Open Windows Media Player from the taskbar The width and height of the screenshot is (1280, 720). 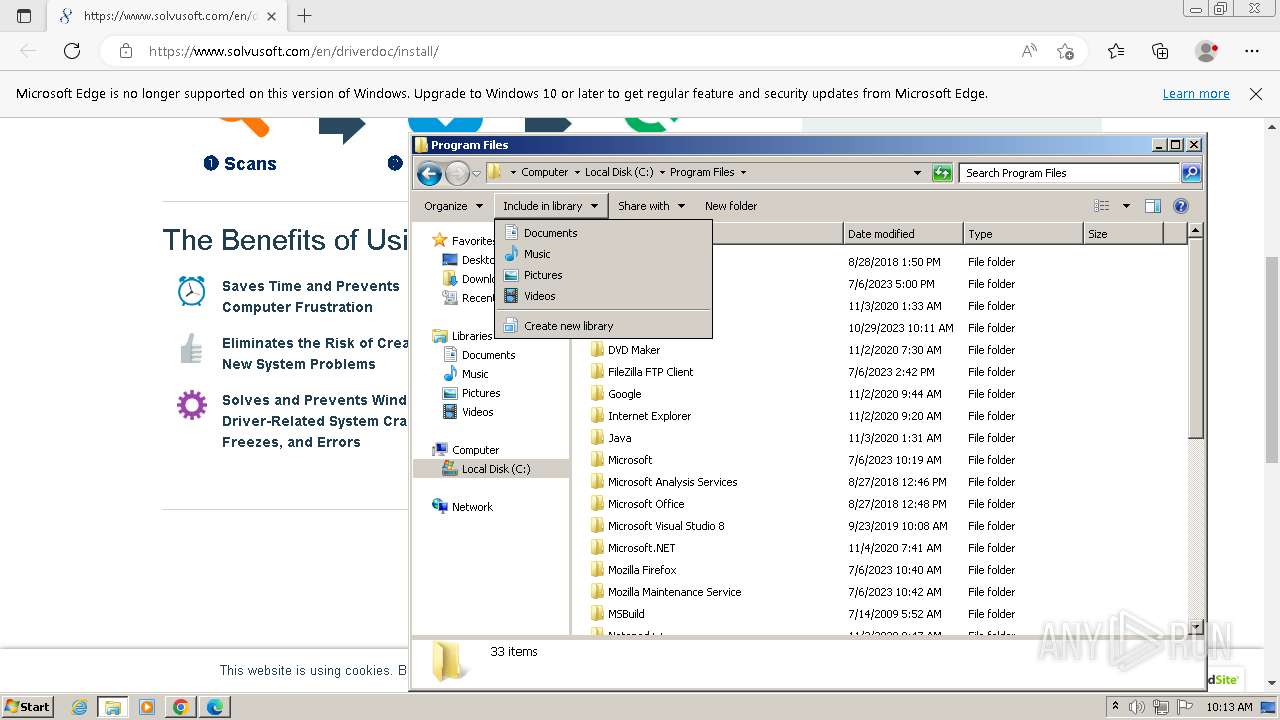tap(147, 707)
